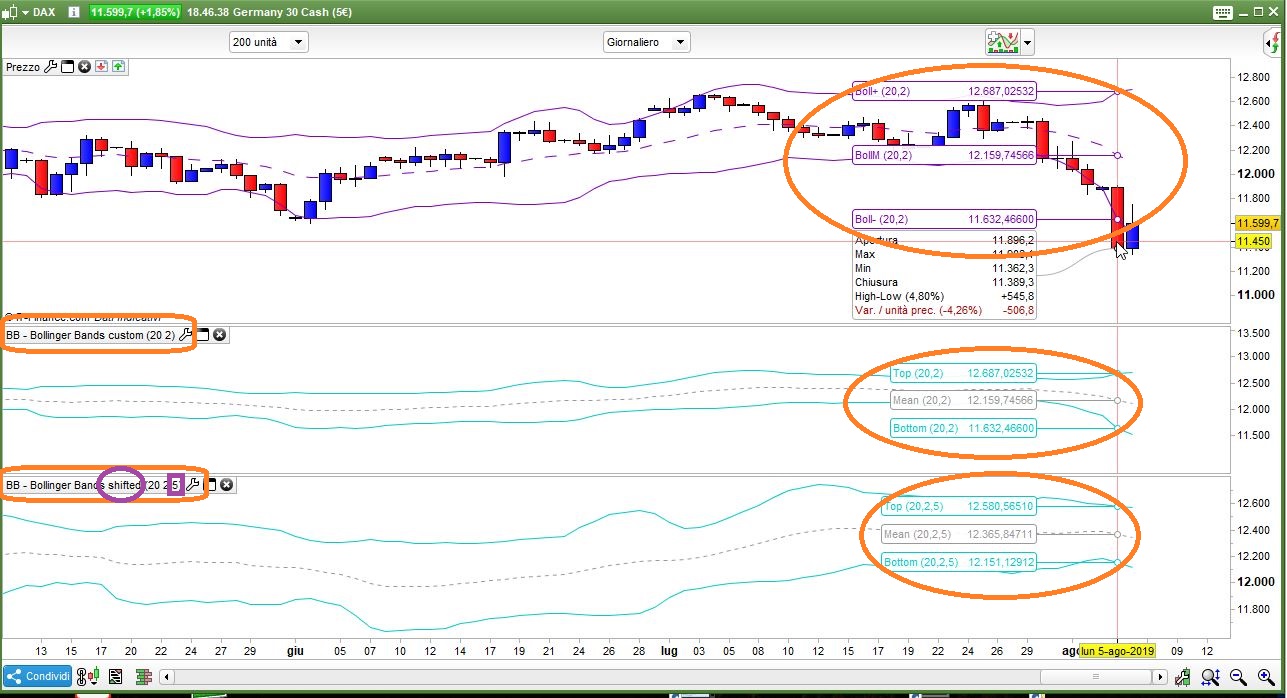Click the Var. / unità prec. row
1287x698 pixels.
(x=944, y=310)
